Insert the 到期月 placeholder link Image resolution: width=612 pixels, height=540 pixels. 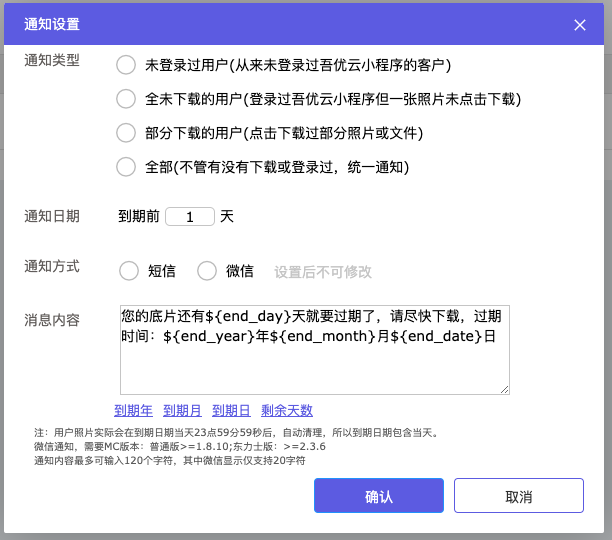point(182,410)
